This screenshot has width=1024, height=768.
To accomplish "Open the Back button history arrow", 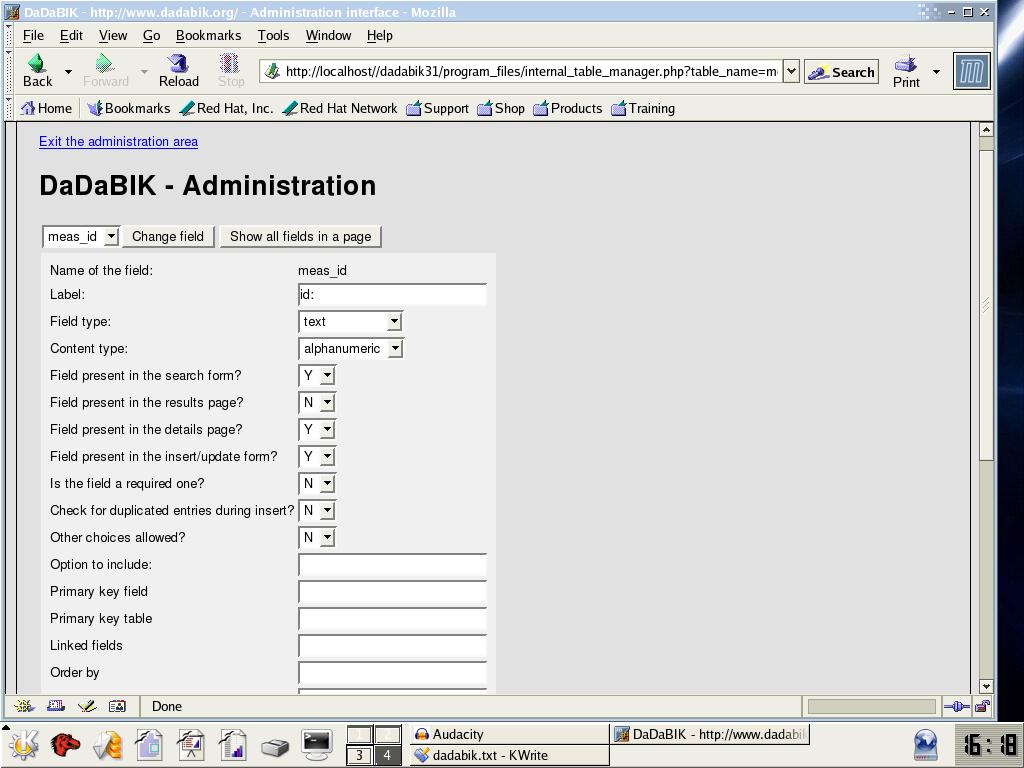I will [68, 71].
